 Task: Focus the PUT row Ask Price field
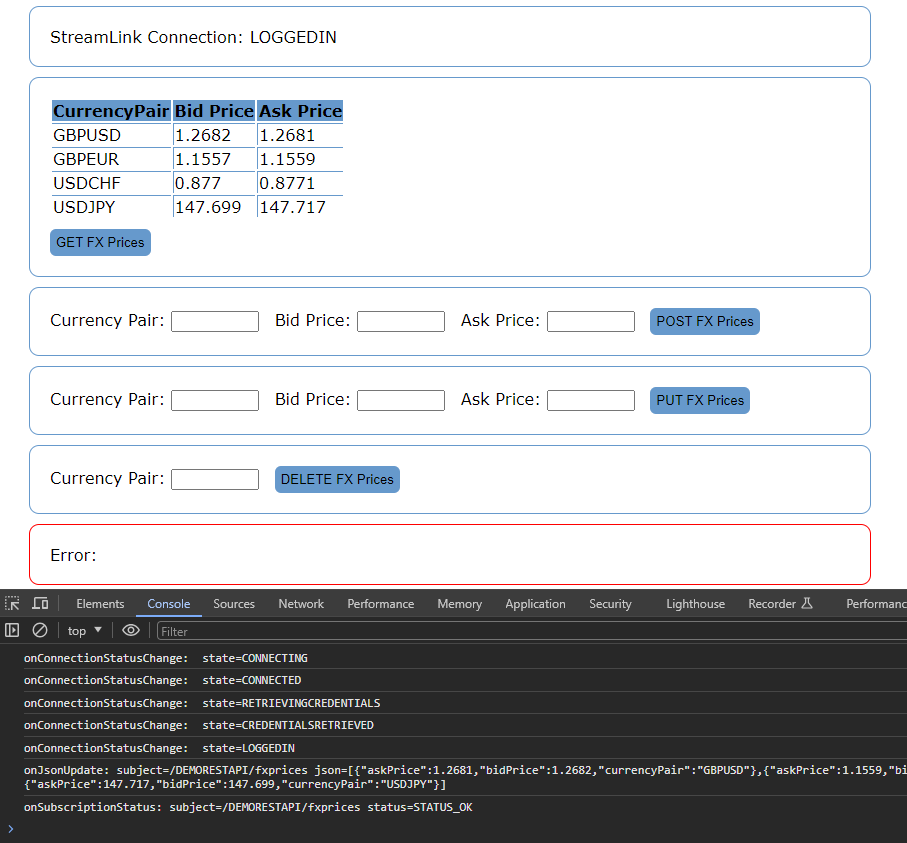pyautogui.click(x=591, y=400)
